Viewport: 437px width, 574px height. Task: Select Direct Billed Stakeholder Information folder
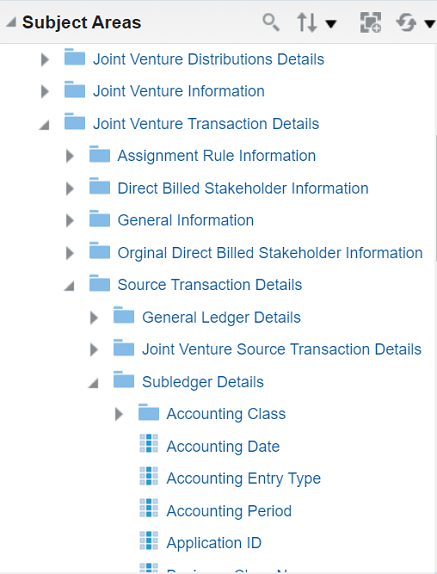click(x=243, y=188)
